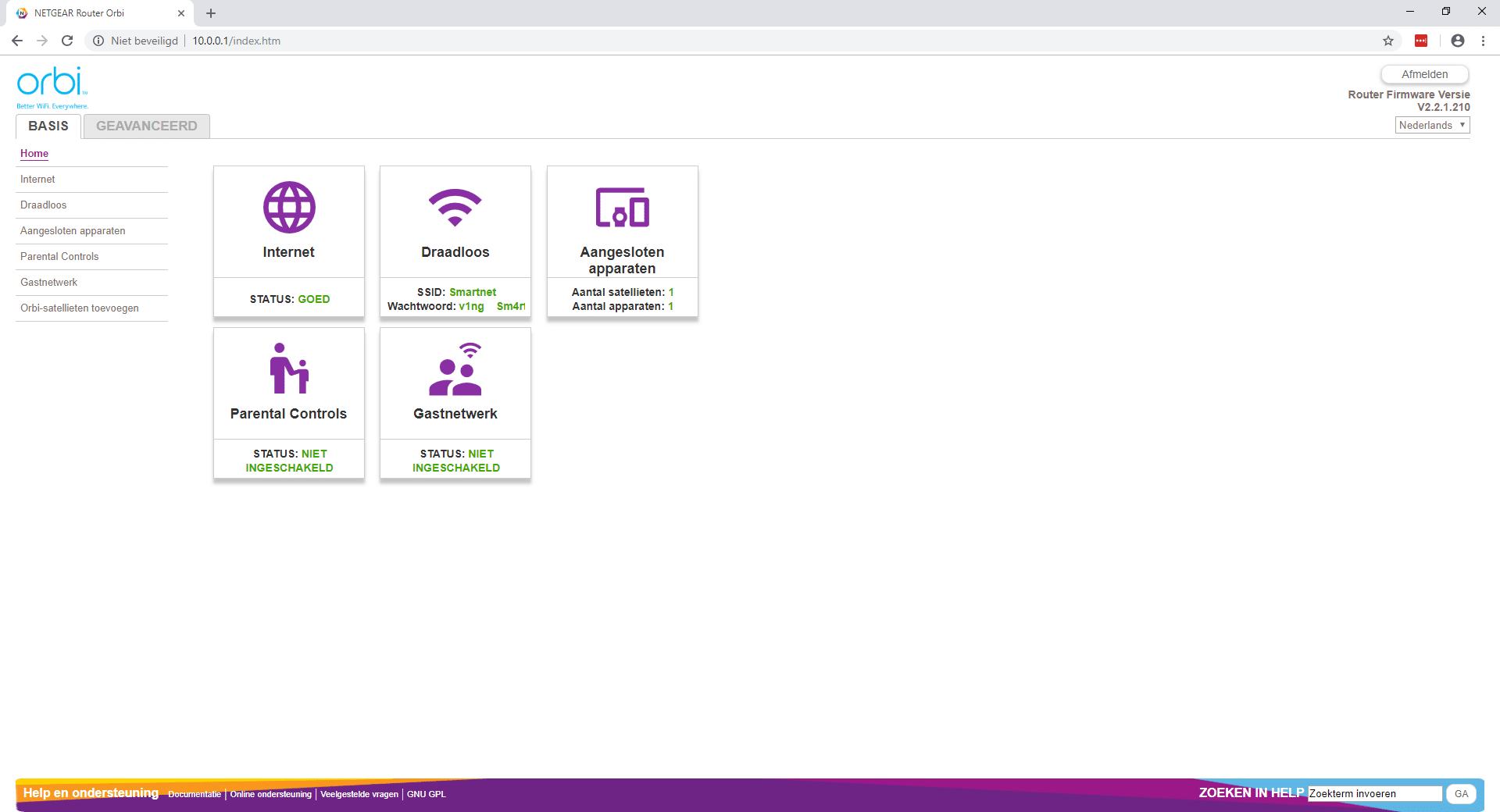
Task: View the site info 'Niet beveiligd' icon
Action: pyautogui.click(x=98, y=41)
